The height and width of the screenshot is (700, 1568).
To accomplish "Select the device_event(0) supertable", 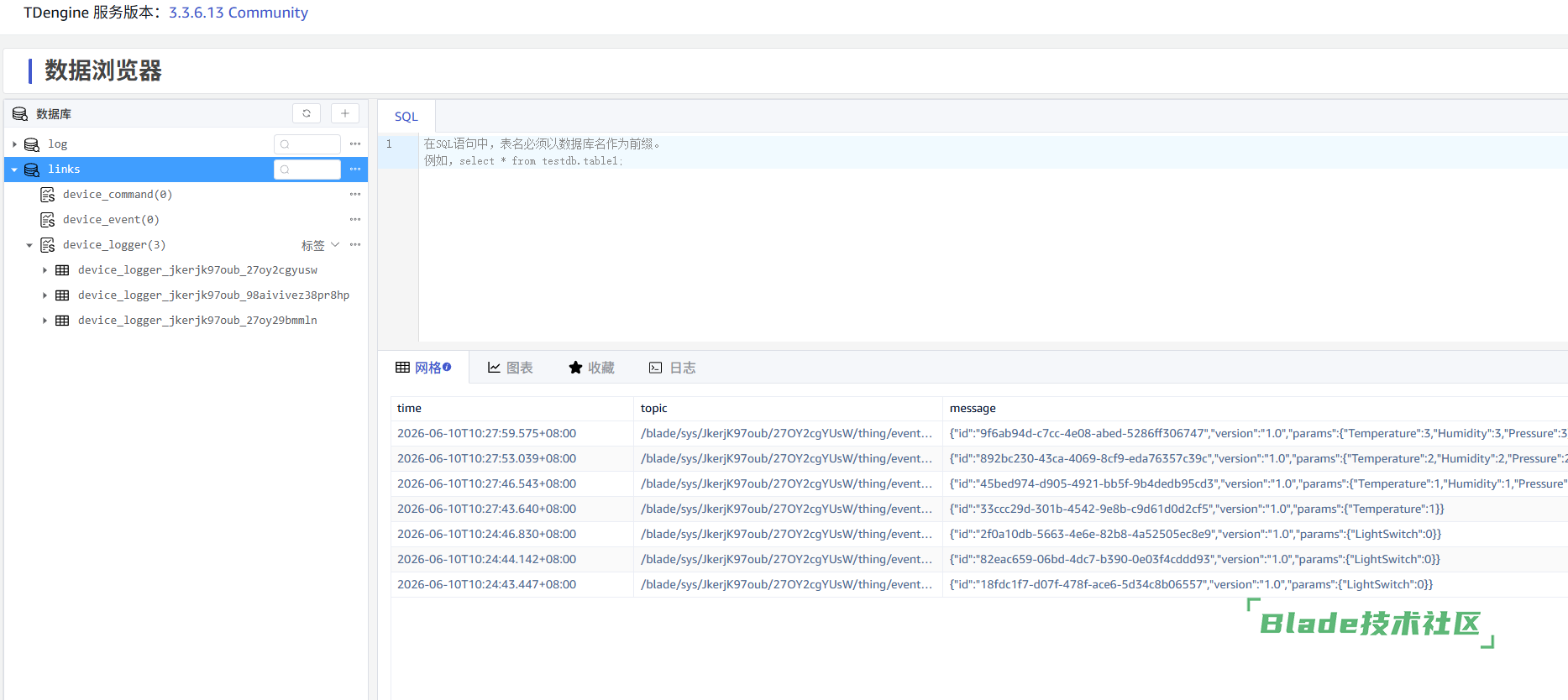I will tap(111, 220).
